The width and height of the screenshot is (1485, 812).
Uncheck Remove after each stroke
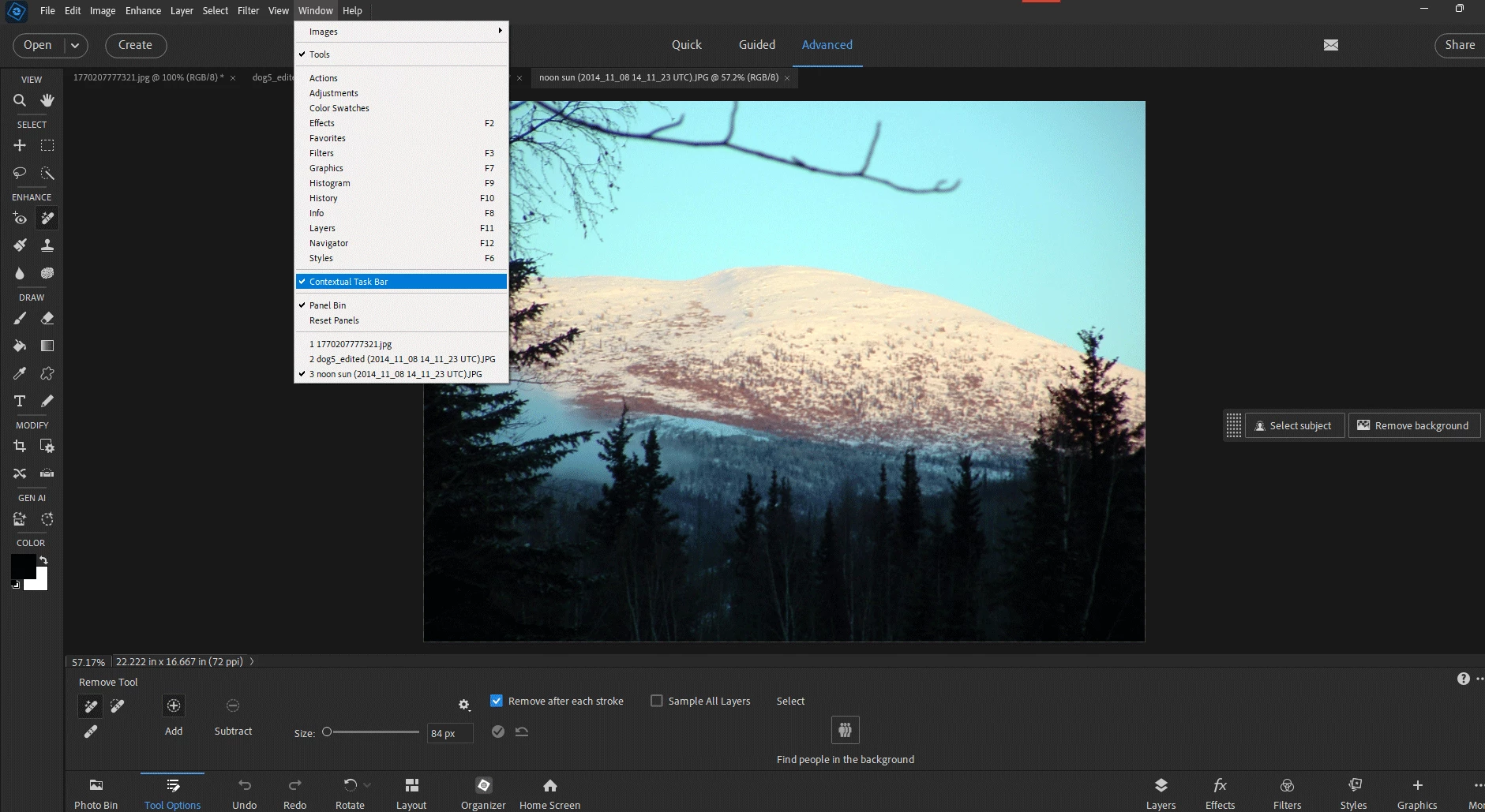[497, 701]
